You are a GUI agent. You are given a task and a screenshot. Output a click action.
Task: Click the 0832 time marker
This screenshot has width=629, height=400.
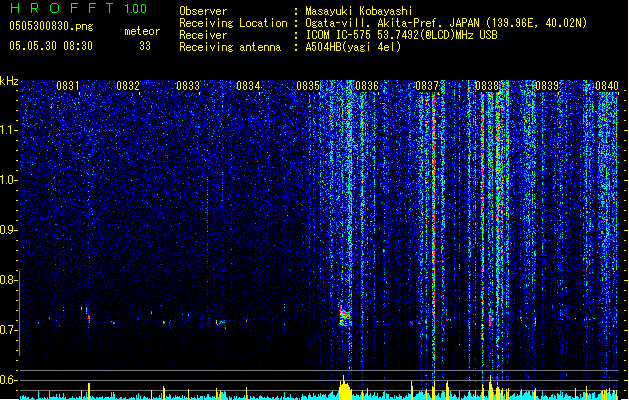click(x=128, y=86)
